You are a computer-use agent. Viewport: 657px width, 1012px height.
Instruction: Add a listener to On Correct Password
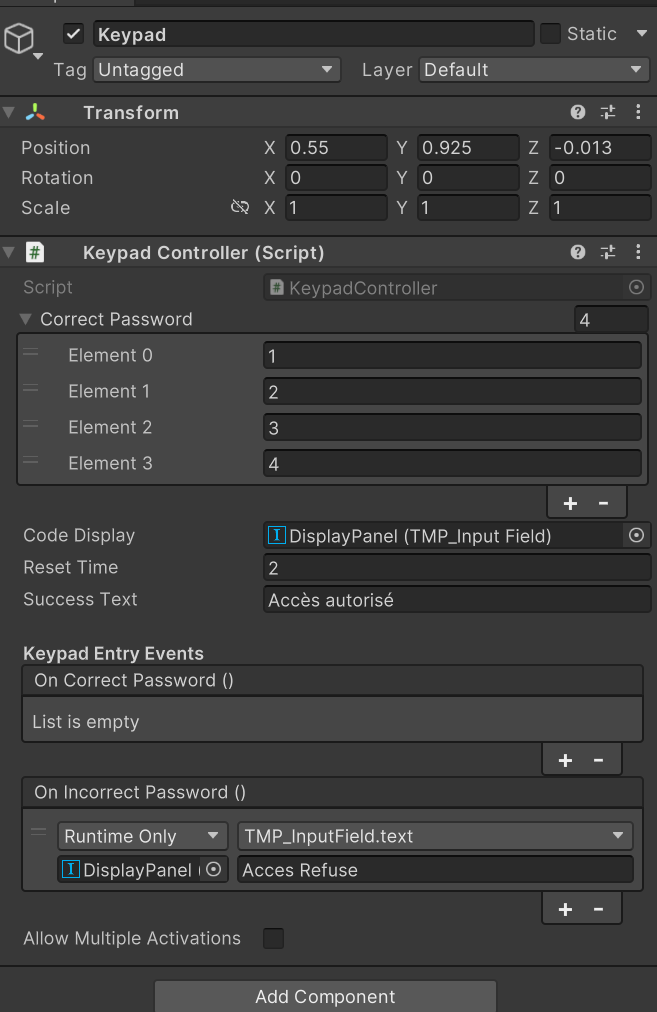(565, 760)
